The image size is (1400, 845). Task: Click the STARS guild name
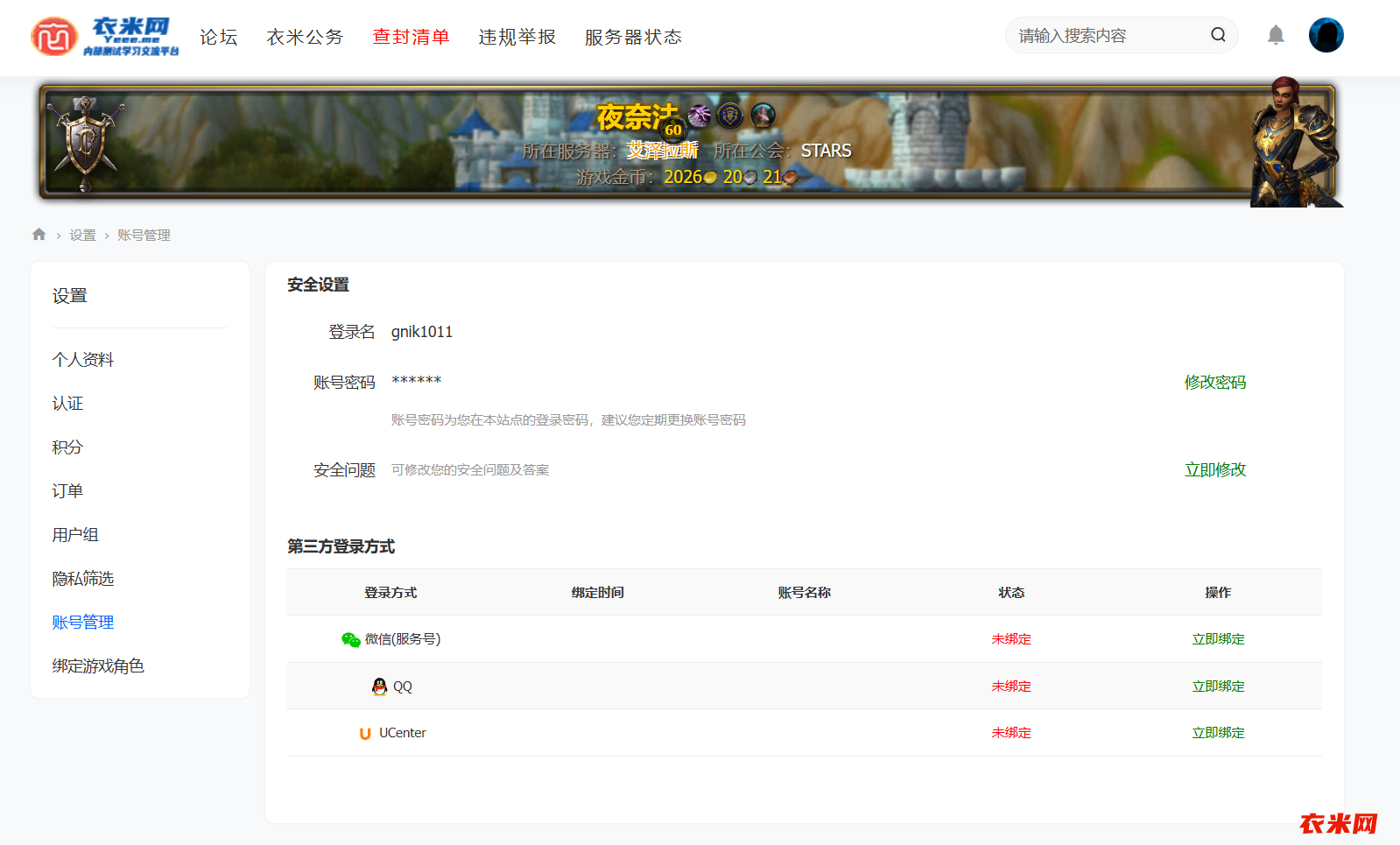[x=826, y=151]
